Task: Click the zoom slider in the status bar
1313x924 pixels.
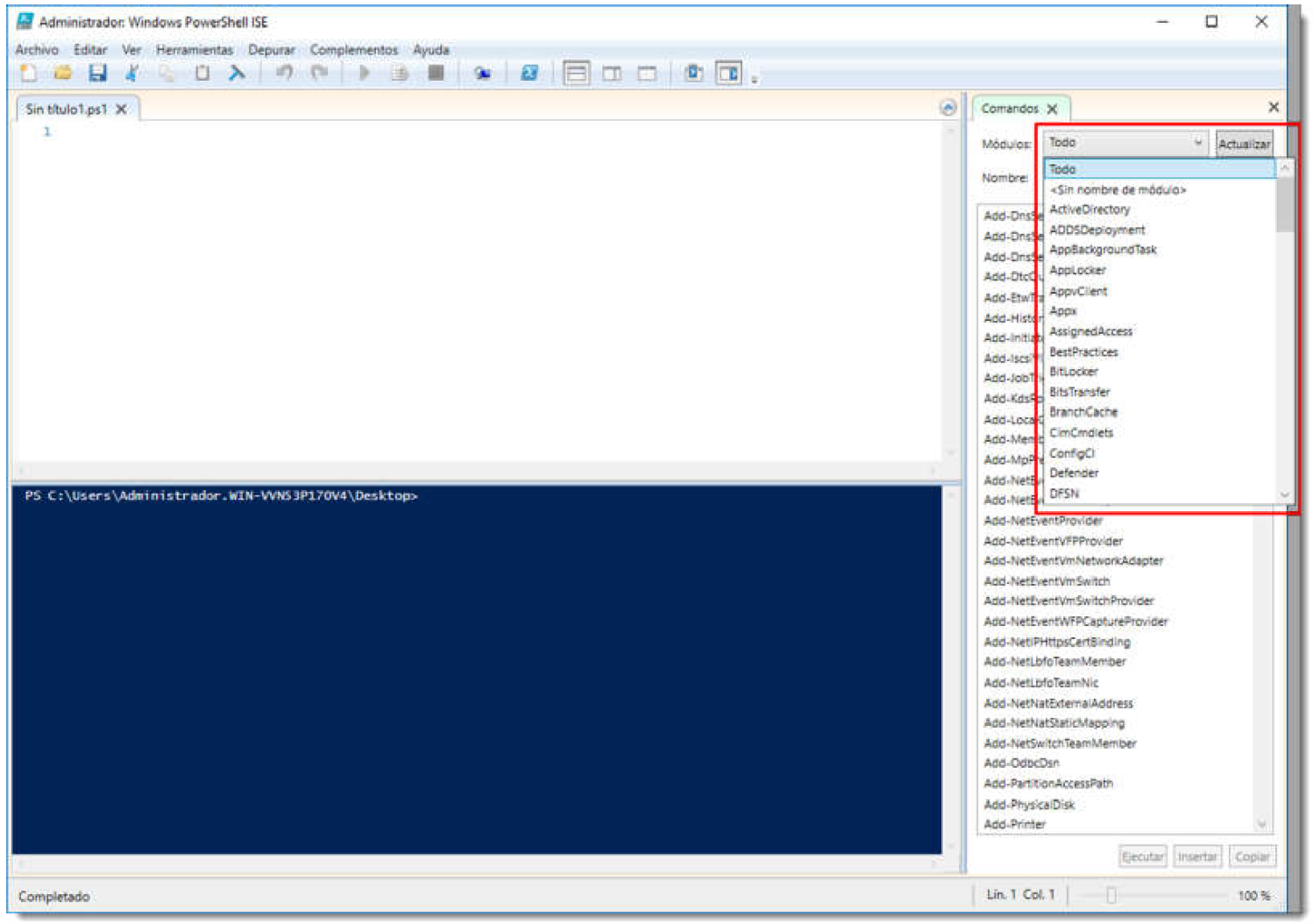Action: (1111, 895)
